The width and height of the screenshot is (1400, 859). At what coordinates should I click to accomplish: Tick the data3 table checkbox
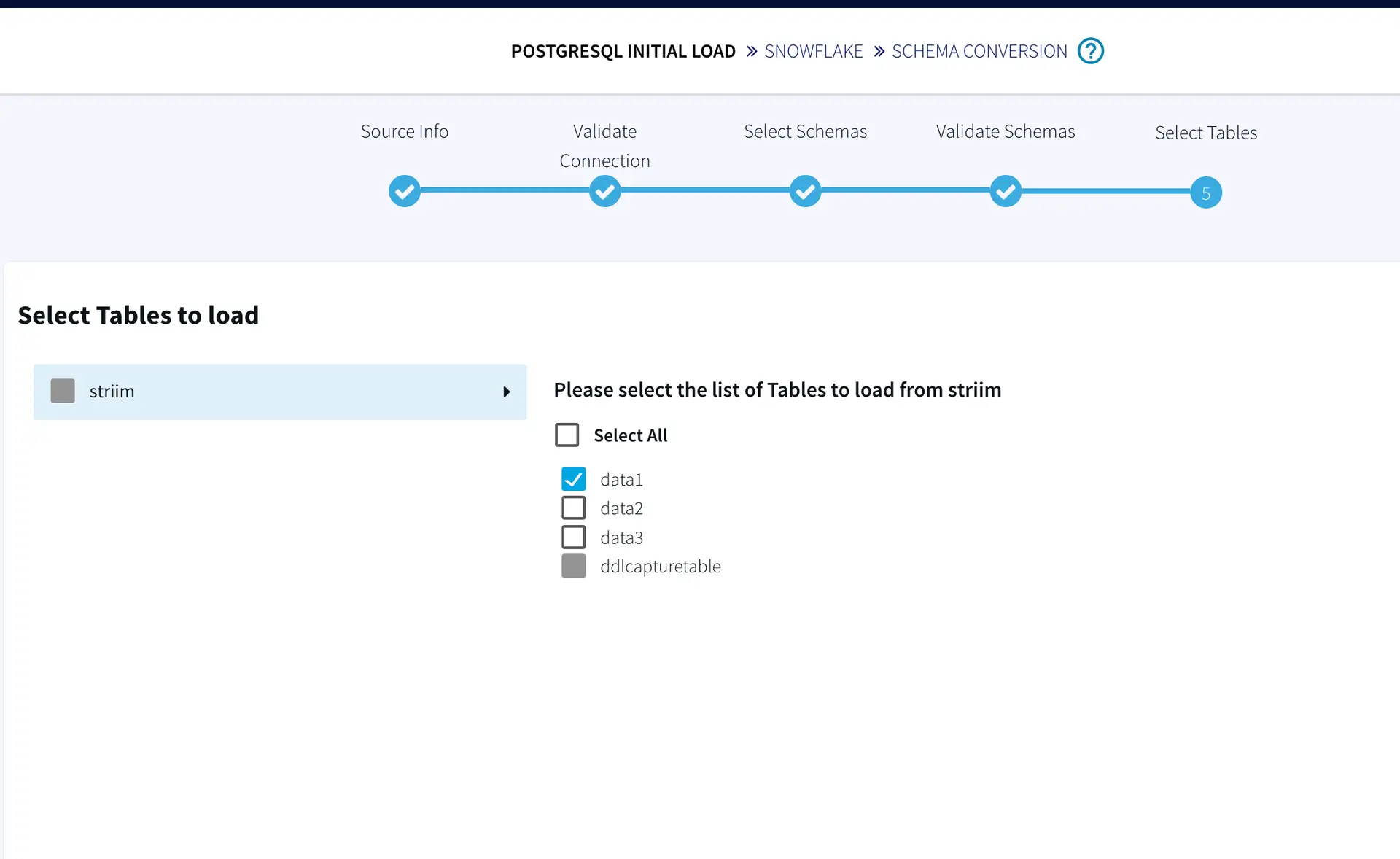tap(573, 537)
